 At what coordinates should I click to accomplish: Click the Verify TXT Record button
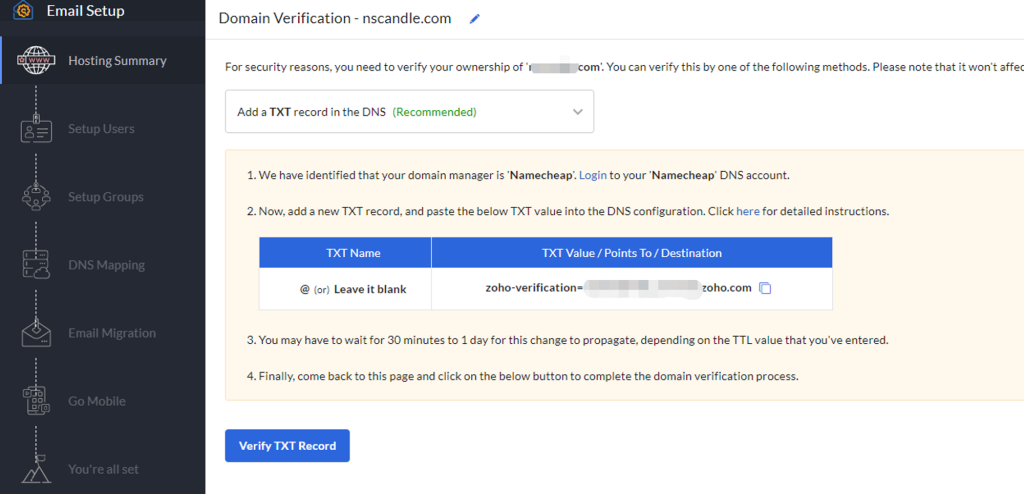click(287, 446)
